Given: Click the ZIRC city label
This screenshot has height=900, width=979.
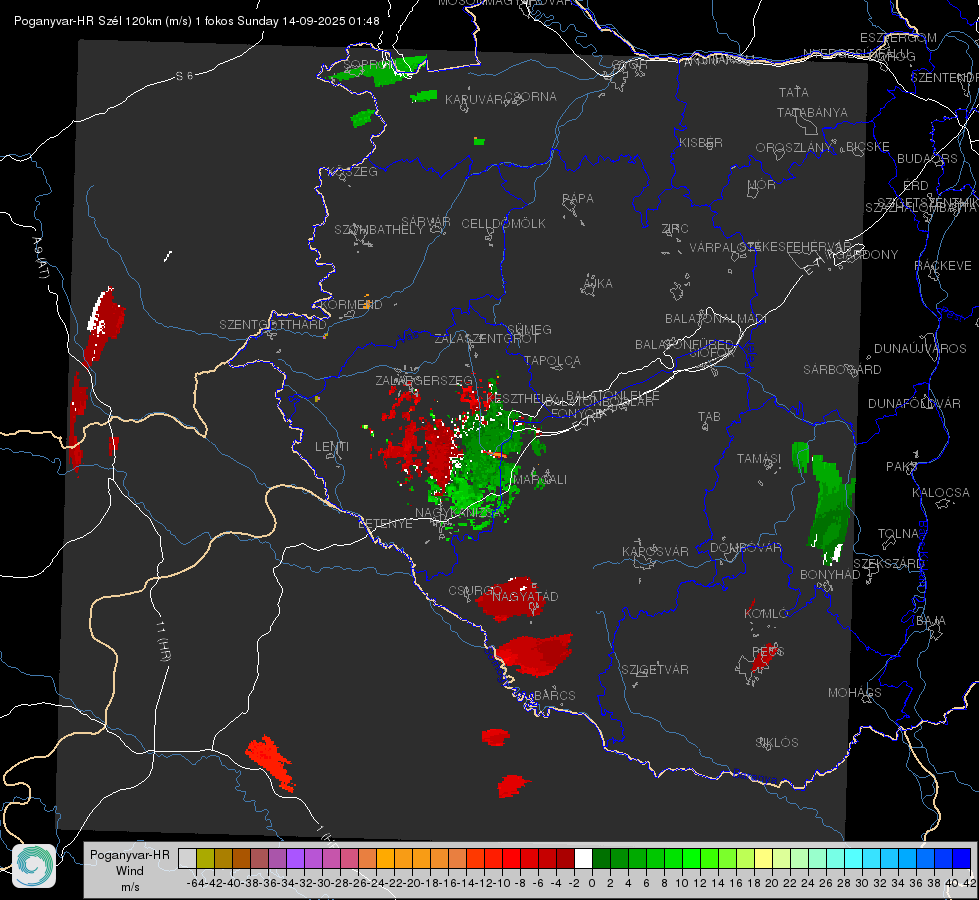Looking at the screenshot, I should click(675, 229).
